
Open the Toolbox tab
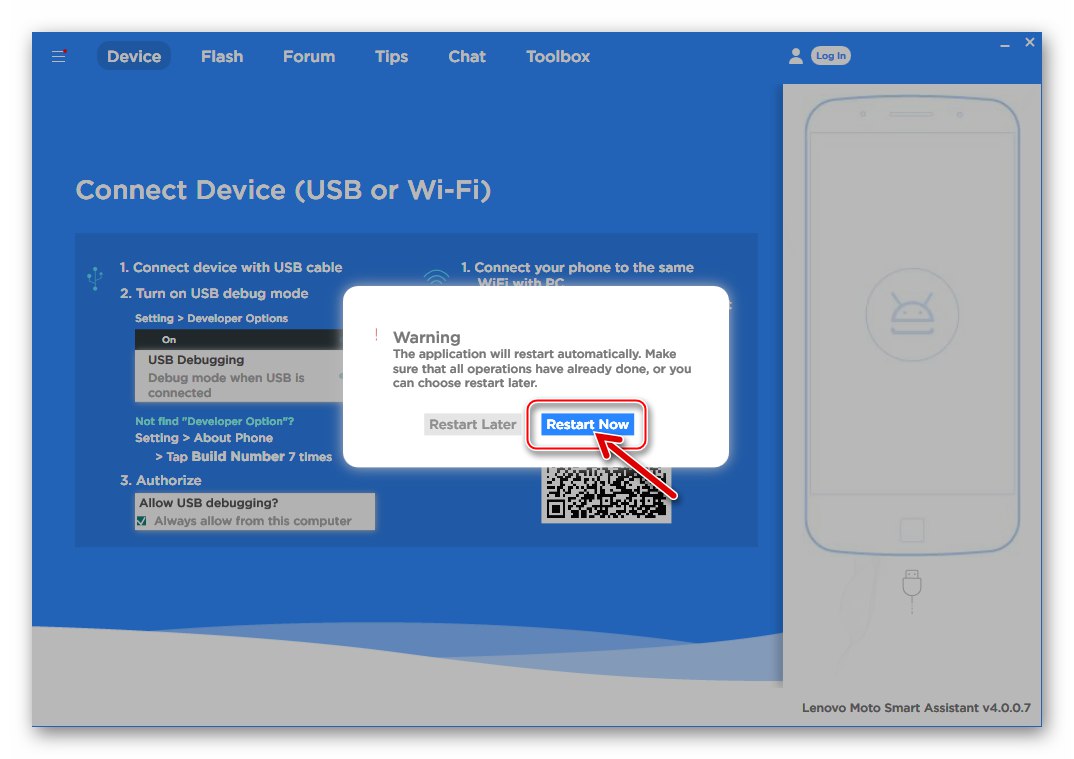558,56
